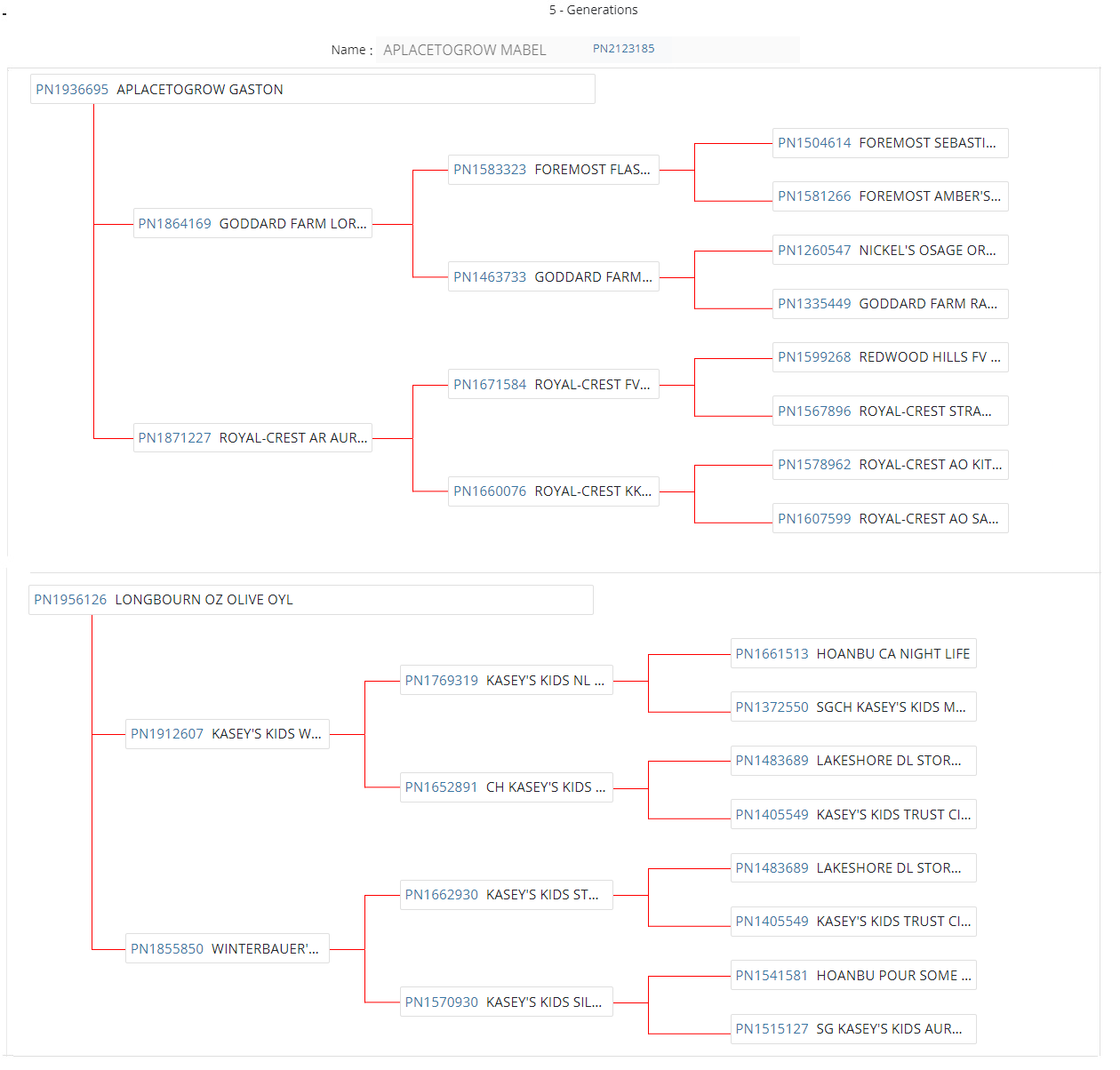Select PN1912607 KASEY'S KIDS W... node
The image size is (1120, 1070).
point(227,734)
